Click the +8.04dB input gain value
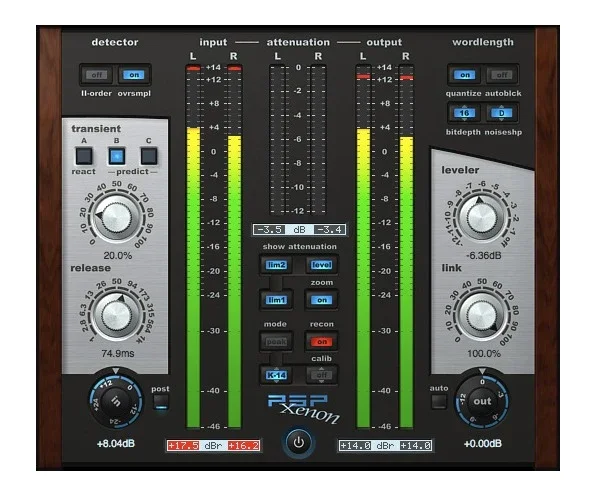This screenshot has width=597, height=497. click(x=116, y=444)
